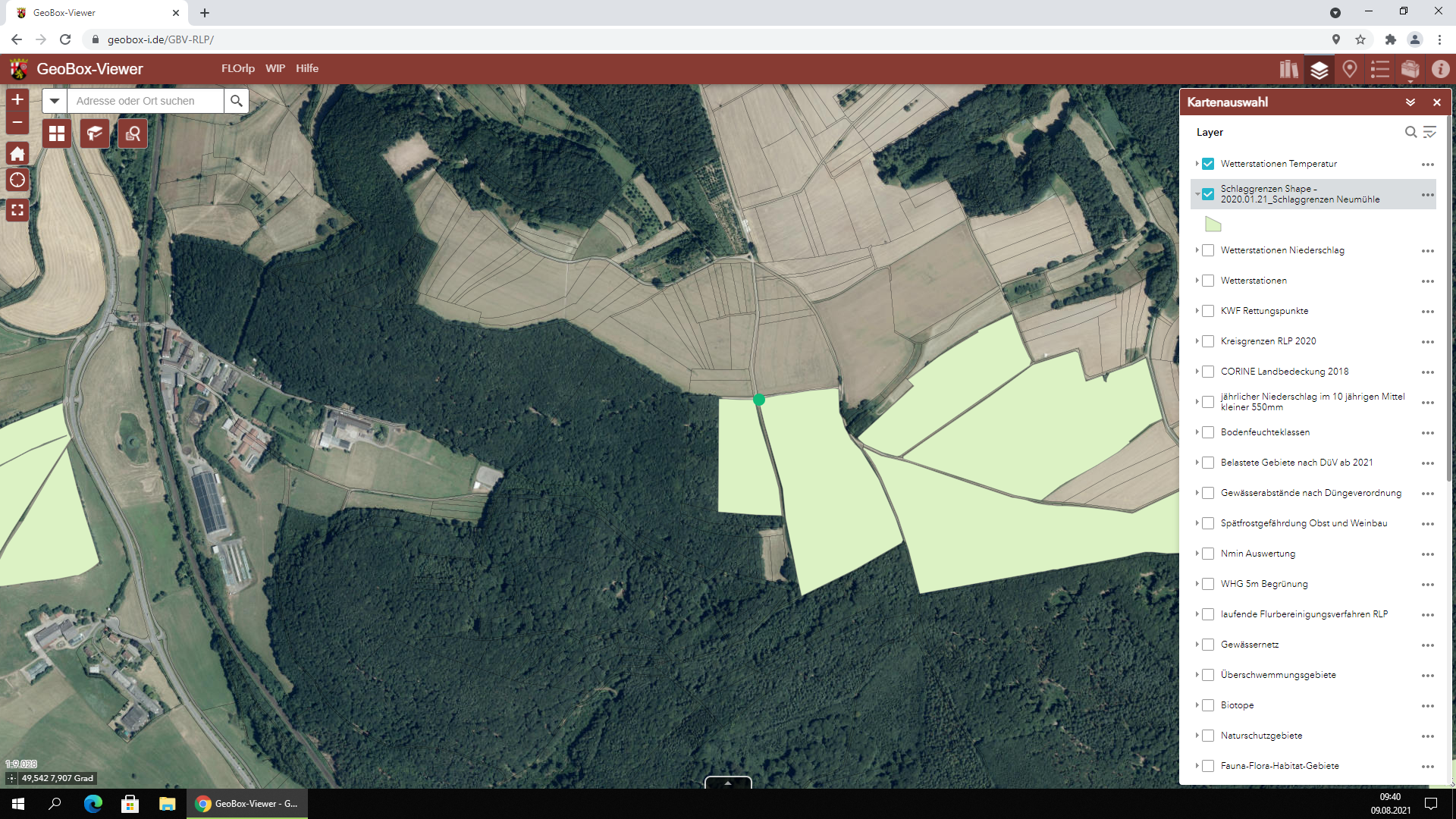Toggle fullscreen map view

[x=17, y=210]
